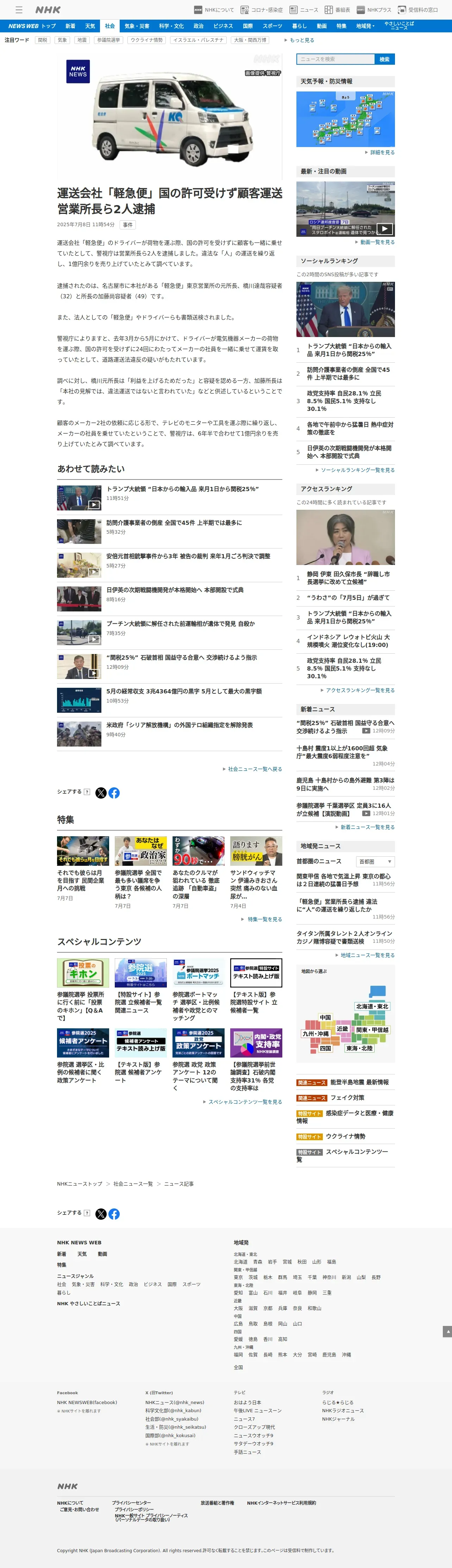Image resolution: width=452 pixels, height=1568 pixels.
Task: Open 地域発 dropdown in navigation
Action: (x=365, y=26)
